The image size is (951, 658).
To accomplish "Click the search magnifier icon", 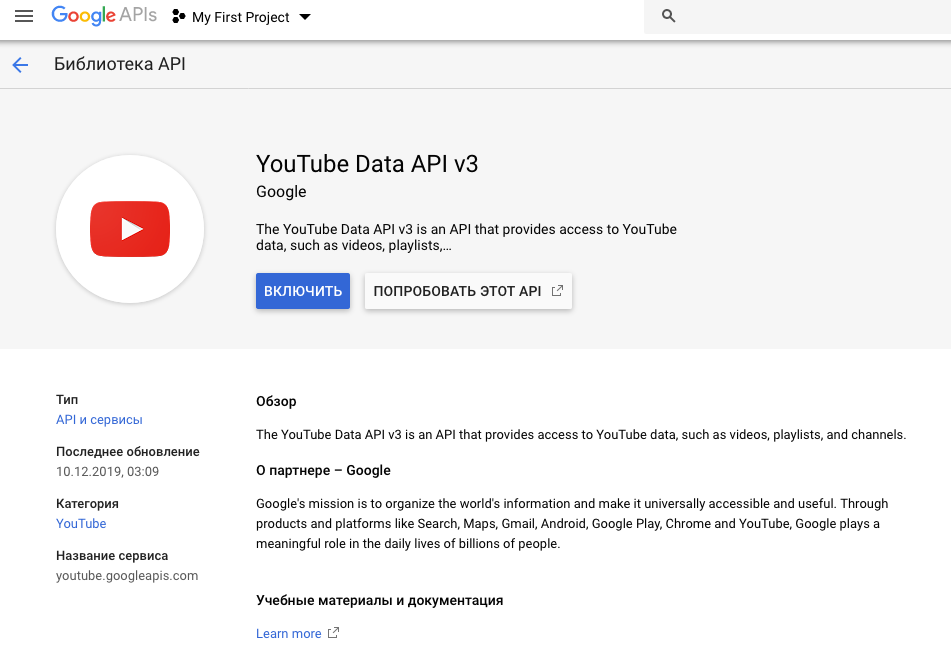I will click(x=668, y=16).
